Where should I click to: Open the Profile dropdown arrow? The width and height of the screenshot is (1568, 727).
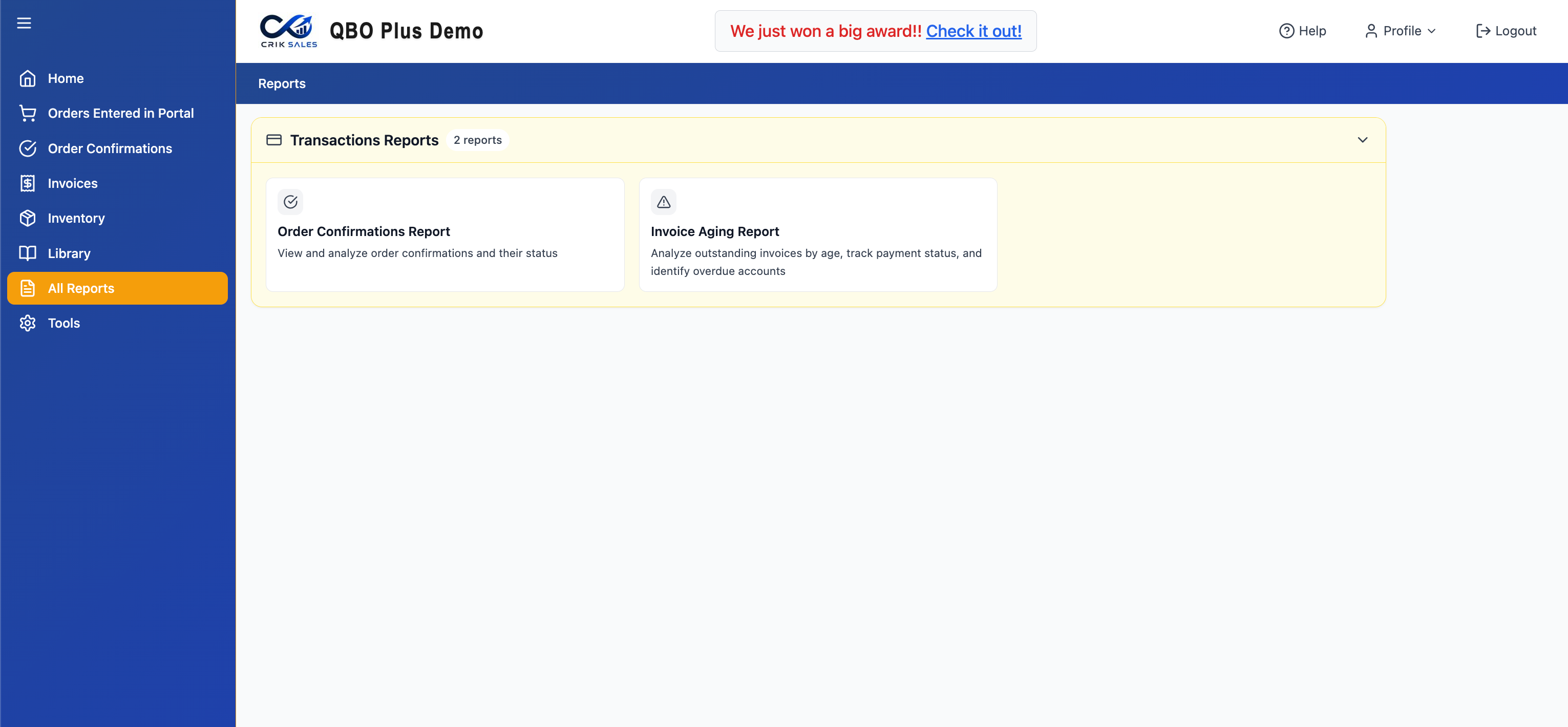click(1431, 31)
